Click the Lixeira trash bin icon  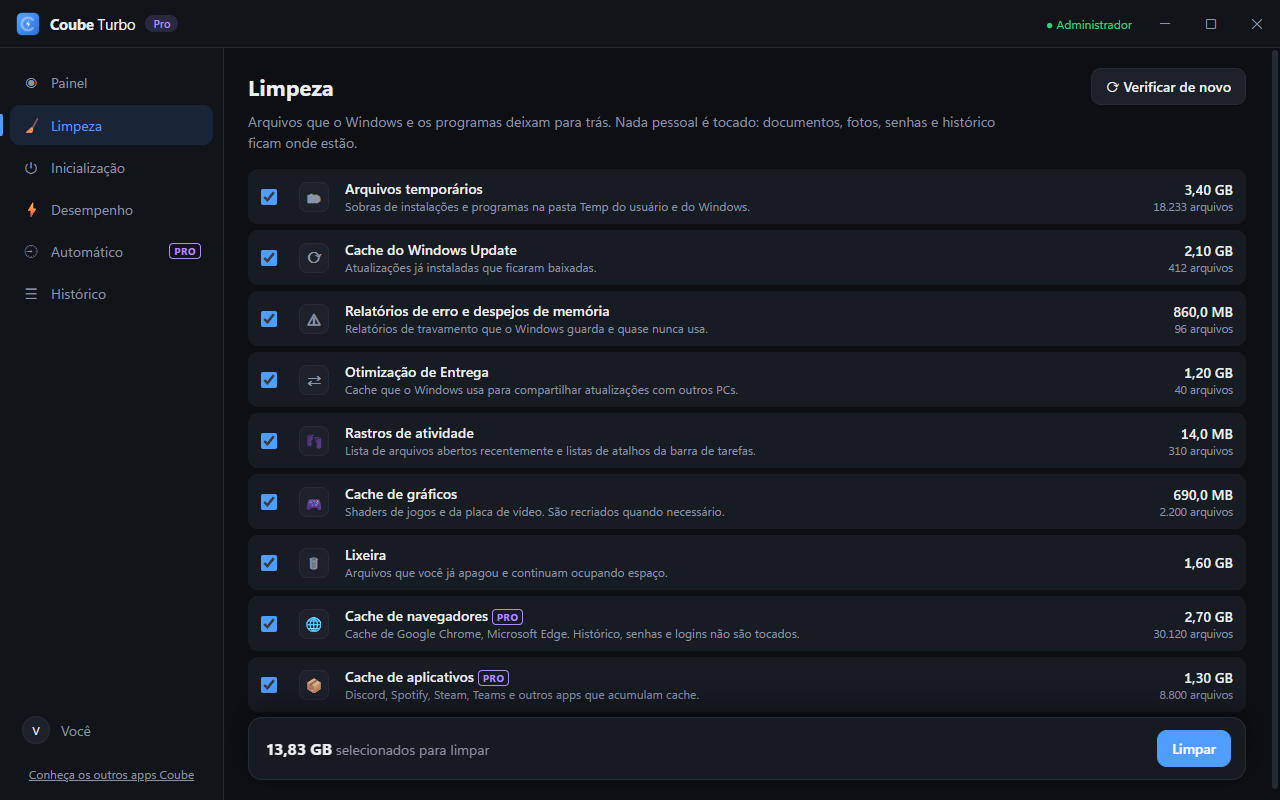(x=314, y=563)
